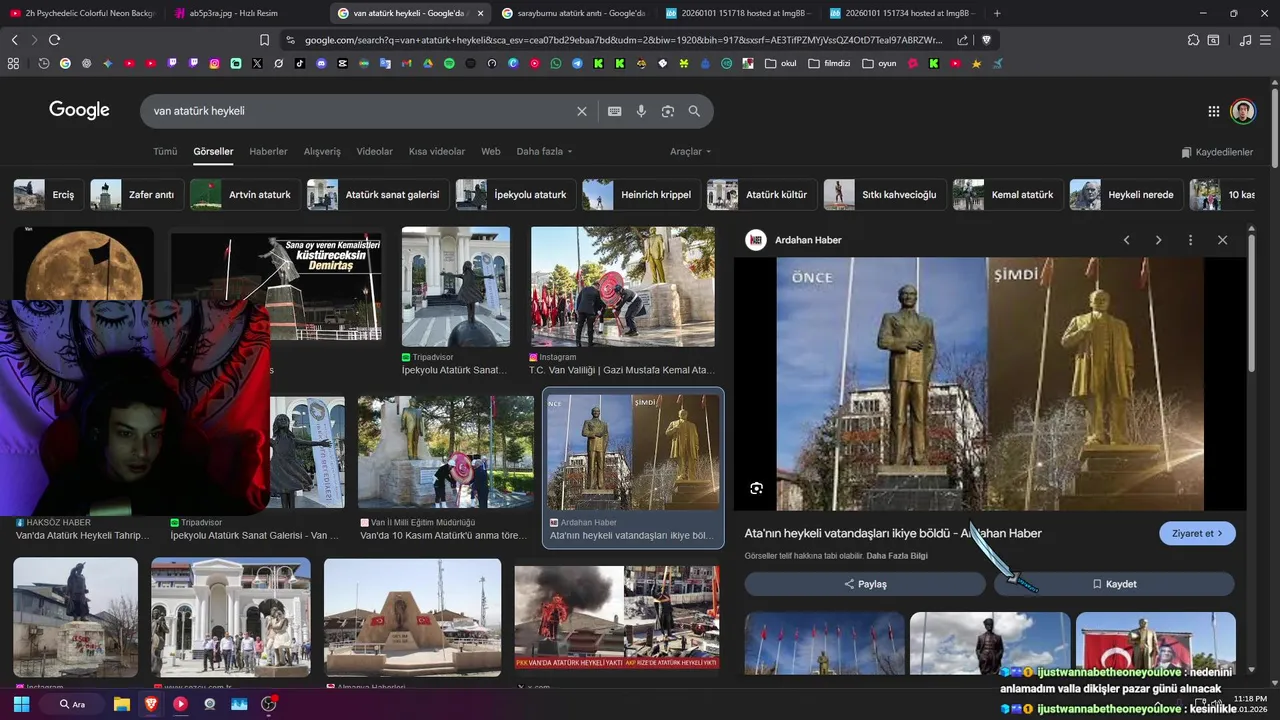Open the 'Daha Fazla Bilgi' link
Viewport: 1280px width, 720px height.
[x=897, y=556]
